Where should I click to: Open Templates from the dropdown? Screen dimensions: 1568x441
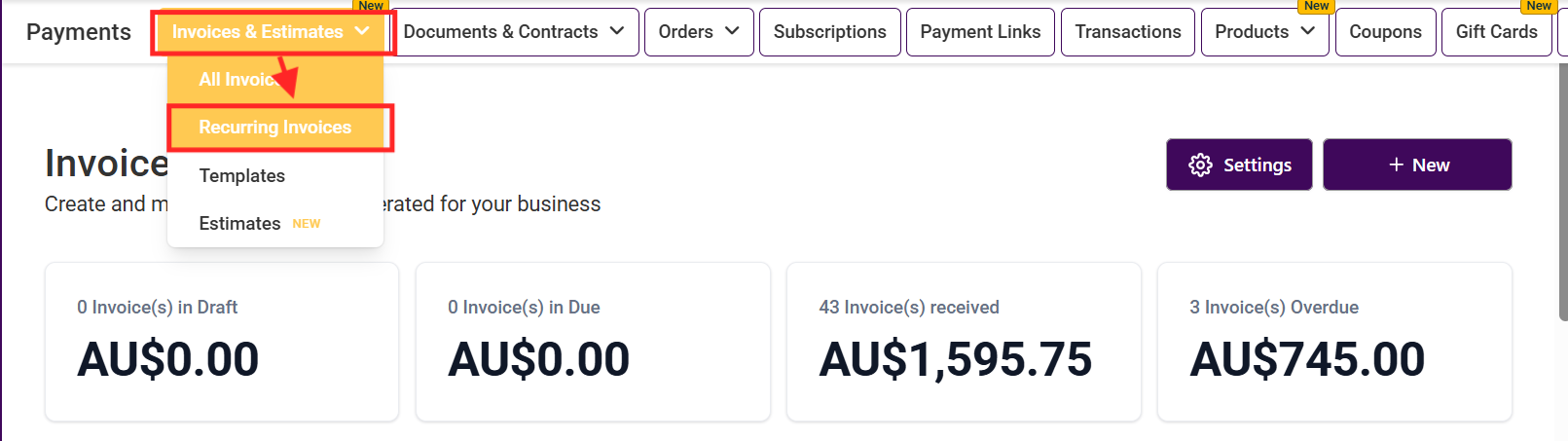click(x=241, y=176)
